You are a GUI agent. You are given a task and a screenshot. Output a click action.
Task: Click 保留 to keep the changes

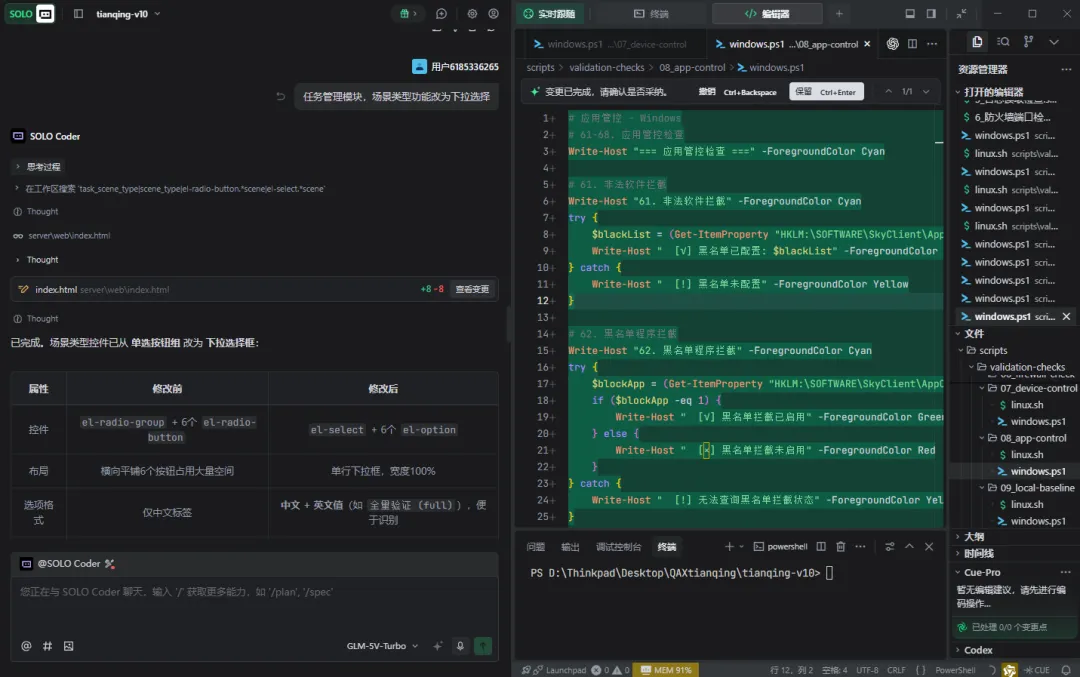coord(827,92)
